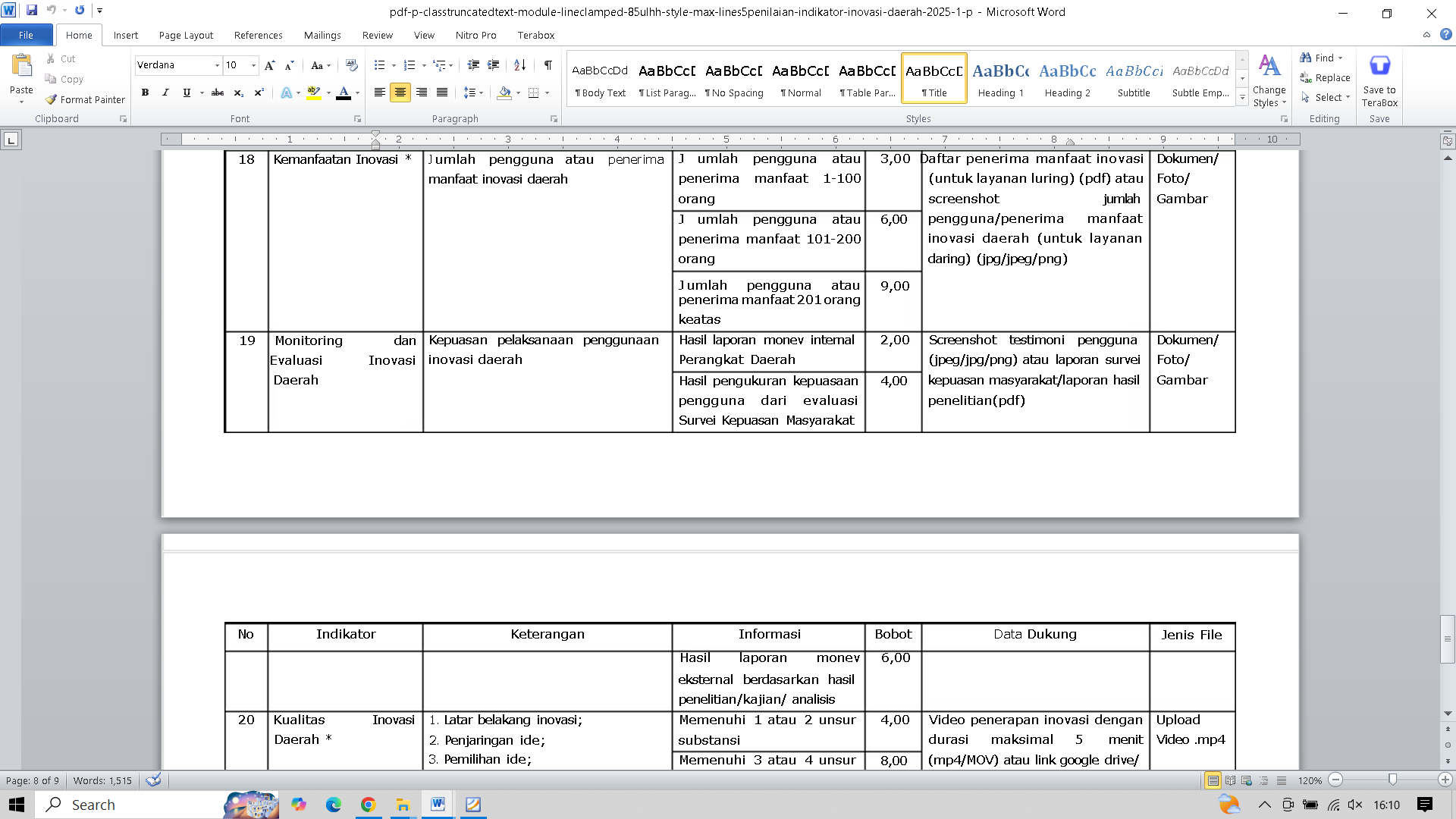Open Chrome from the taskbar
The image size is (1456, 819).
[x=368, y=805]
